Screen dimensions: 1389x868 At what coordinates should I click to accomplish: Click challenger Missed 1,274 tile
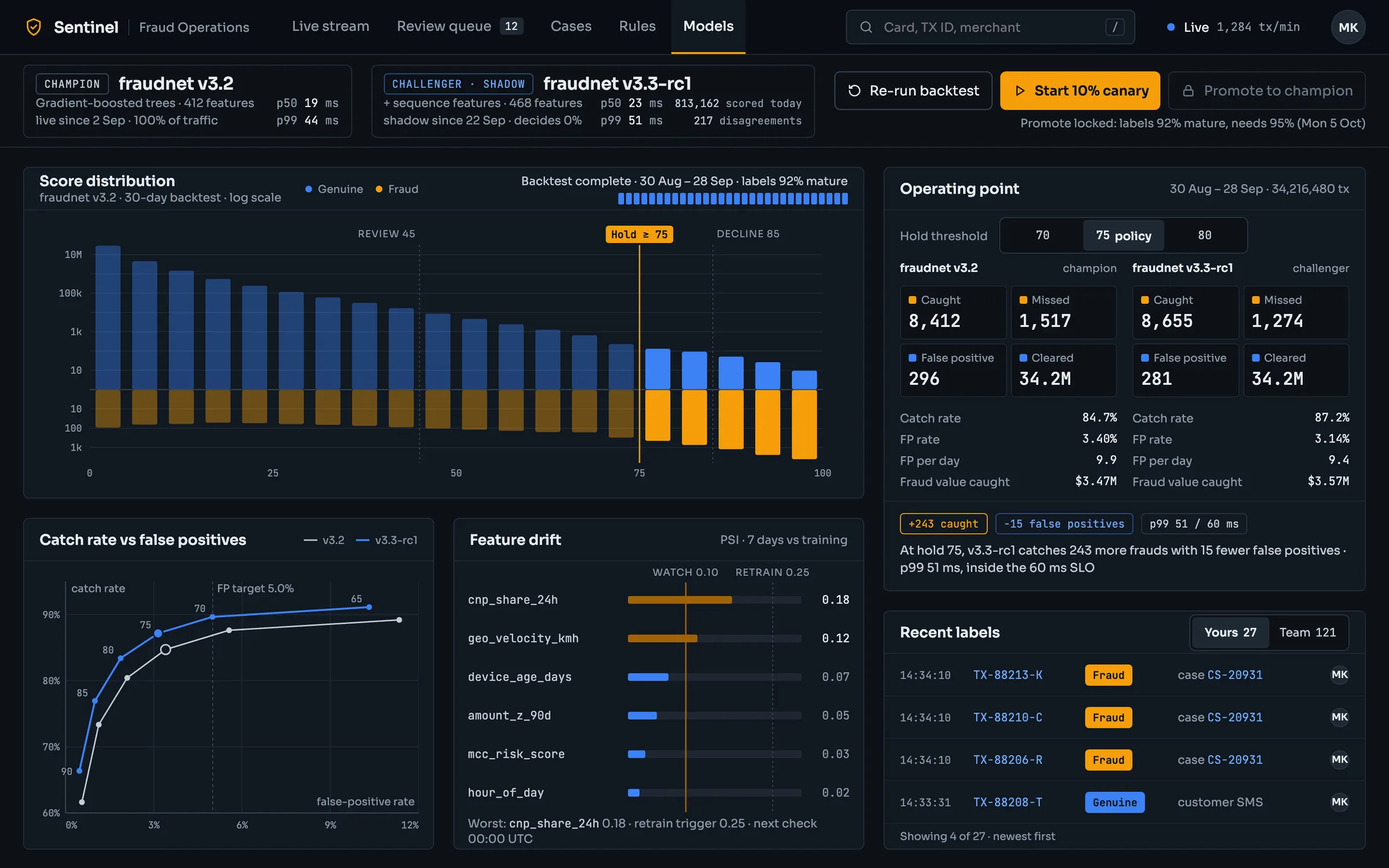(1296, 312)
